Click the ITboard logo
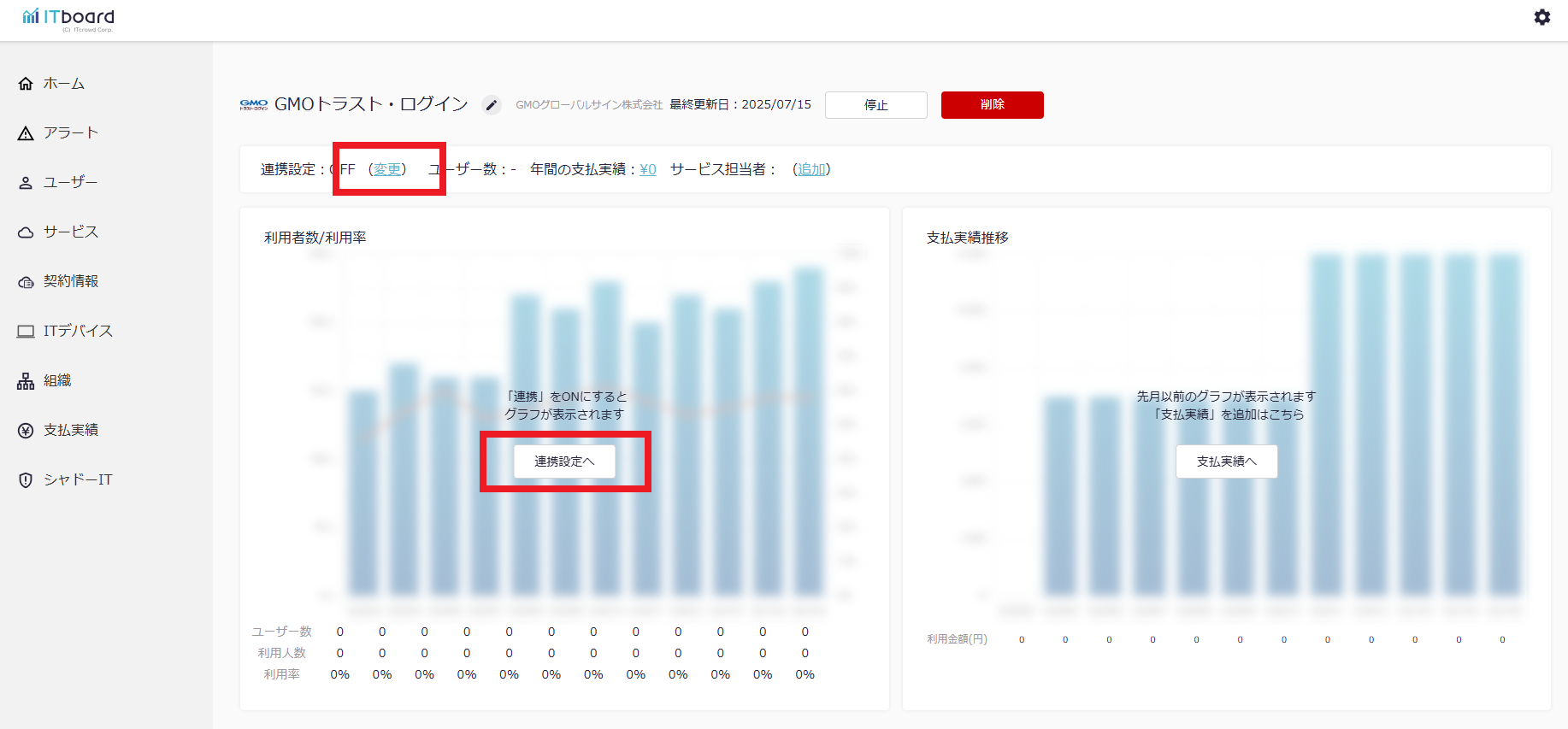The height and width of the screenshot is (729, 1568). tap(68, 19)
